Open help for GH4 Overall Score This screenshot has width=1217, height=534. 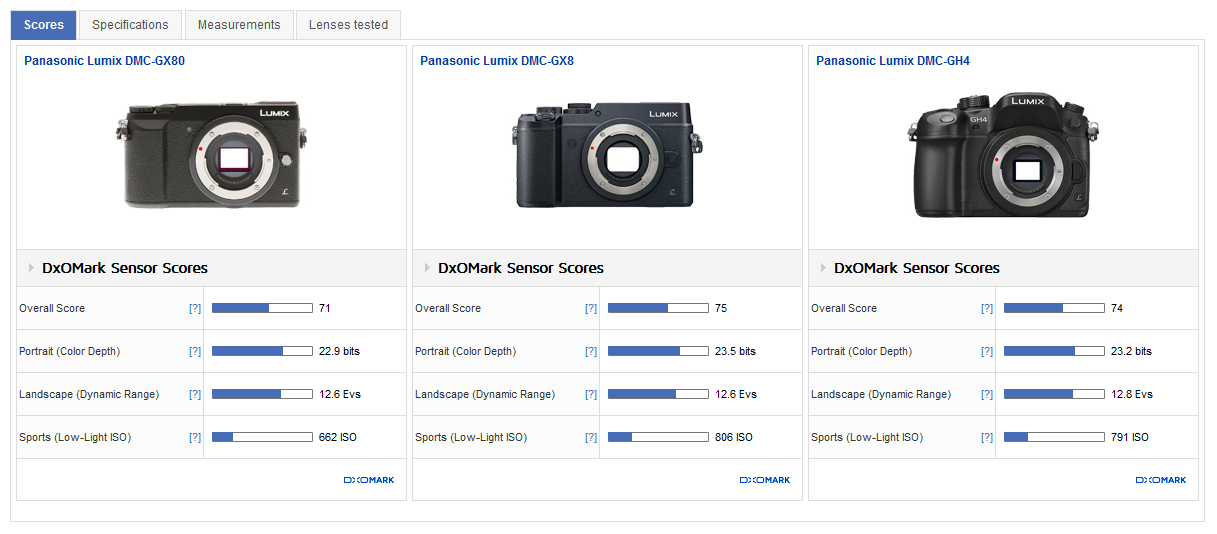(987, 309)
